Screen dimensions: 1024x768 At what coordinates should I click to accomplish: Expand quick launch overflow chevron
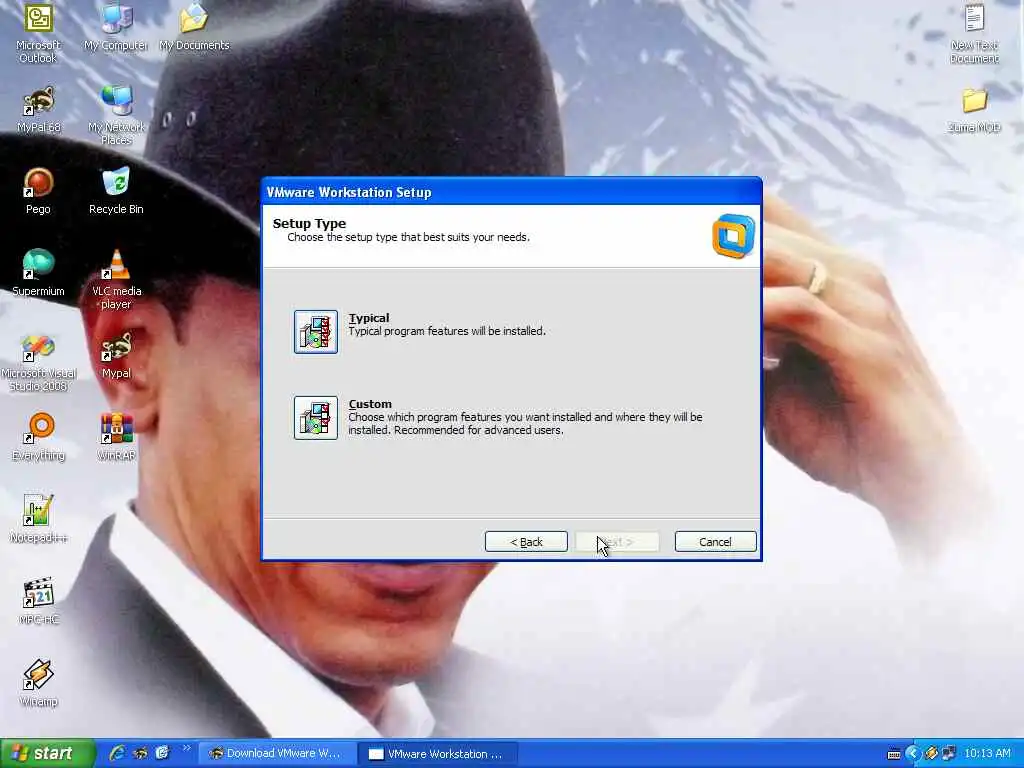coord(187,748)
